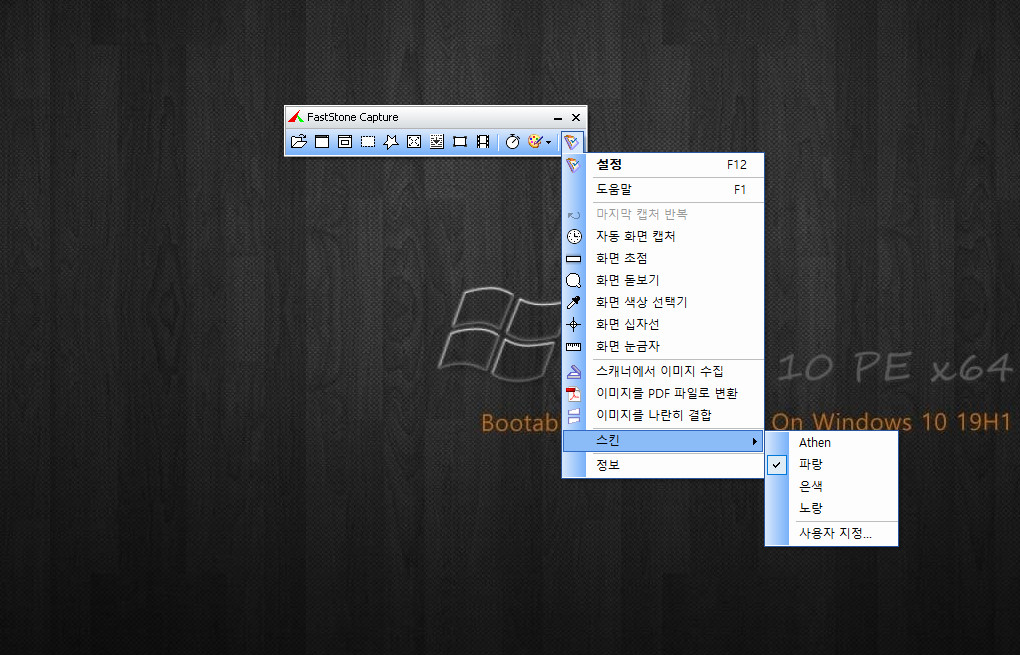This screenshot has width=1020, height=655.
Task: Choose 화면 초점 menu item
Action: click(664, 258)
